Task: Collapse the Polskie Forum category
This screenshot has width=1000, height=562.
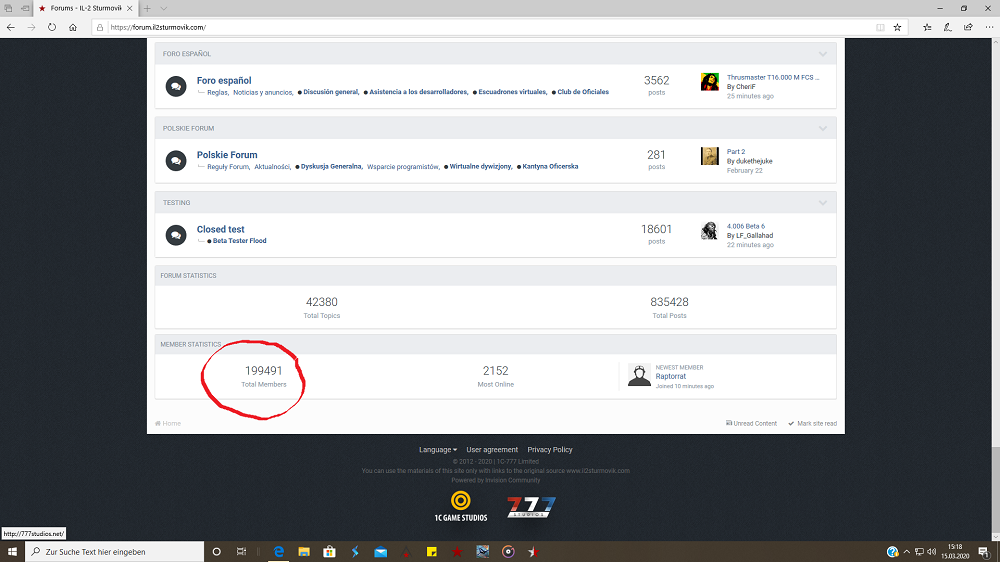Action: click(823, 129)
